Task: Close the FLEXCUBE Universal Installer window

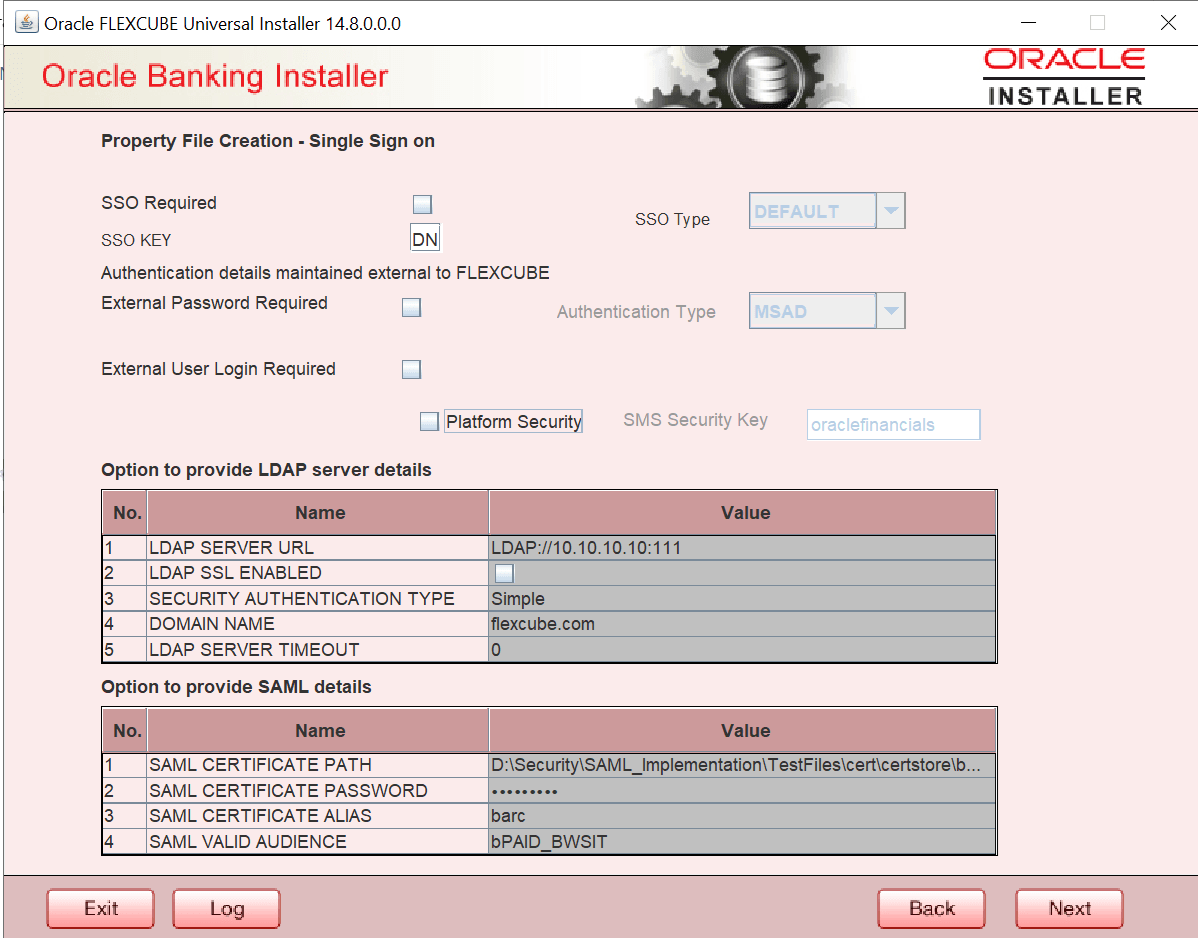Action: tap(1167, 22)
